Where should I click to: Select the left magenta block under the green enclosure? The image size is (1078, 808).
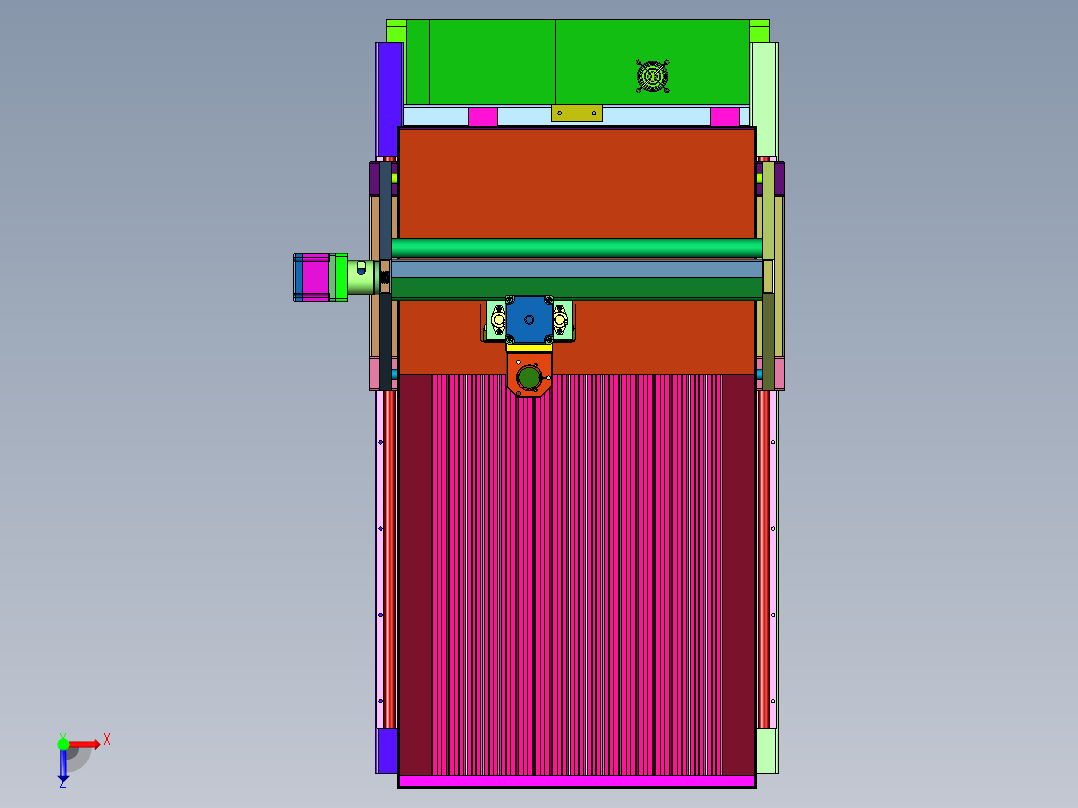(x=483, y=117)
